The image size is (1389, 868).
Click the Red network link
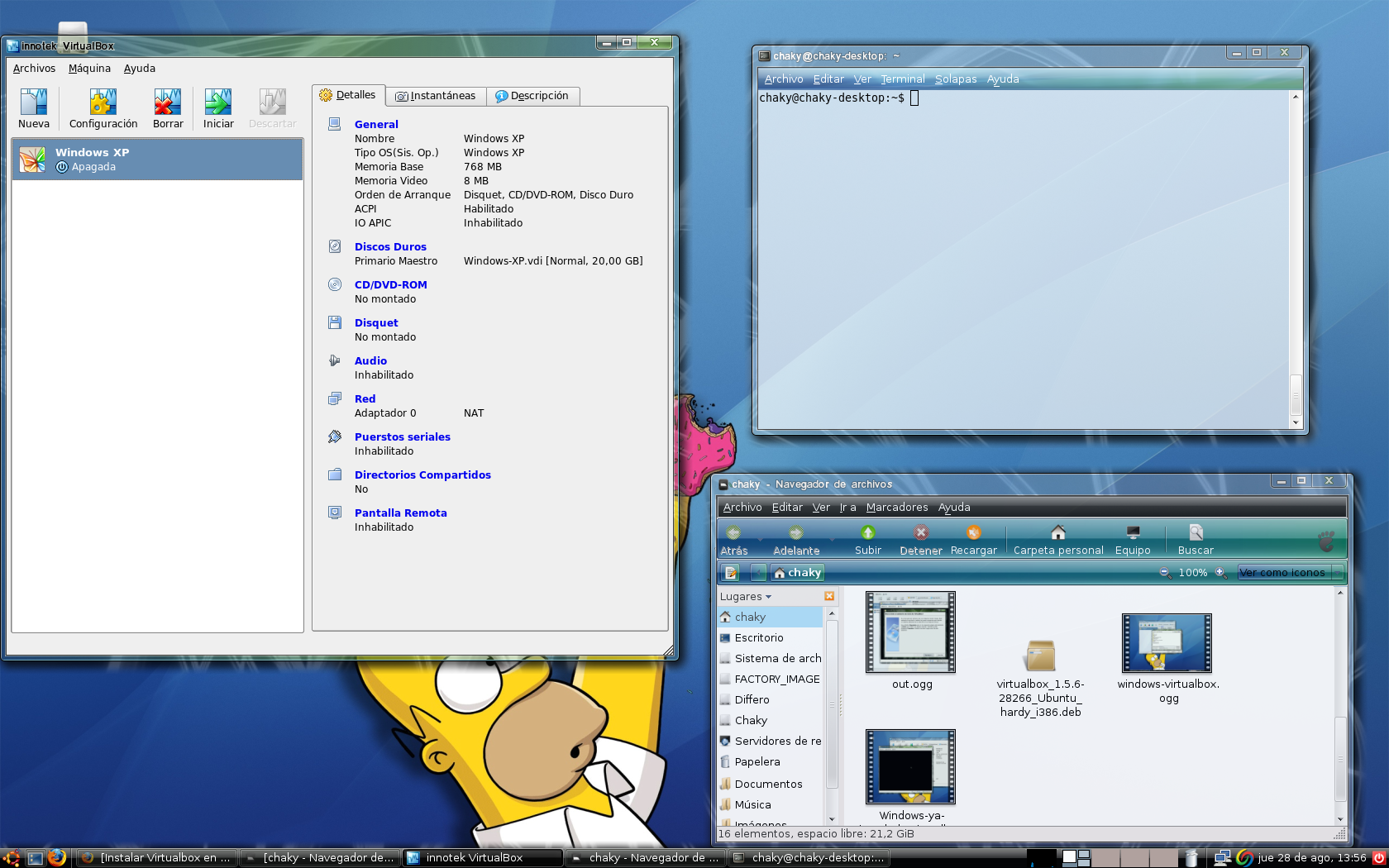365,399
